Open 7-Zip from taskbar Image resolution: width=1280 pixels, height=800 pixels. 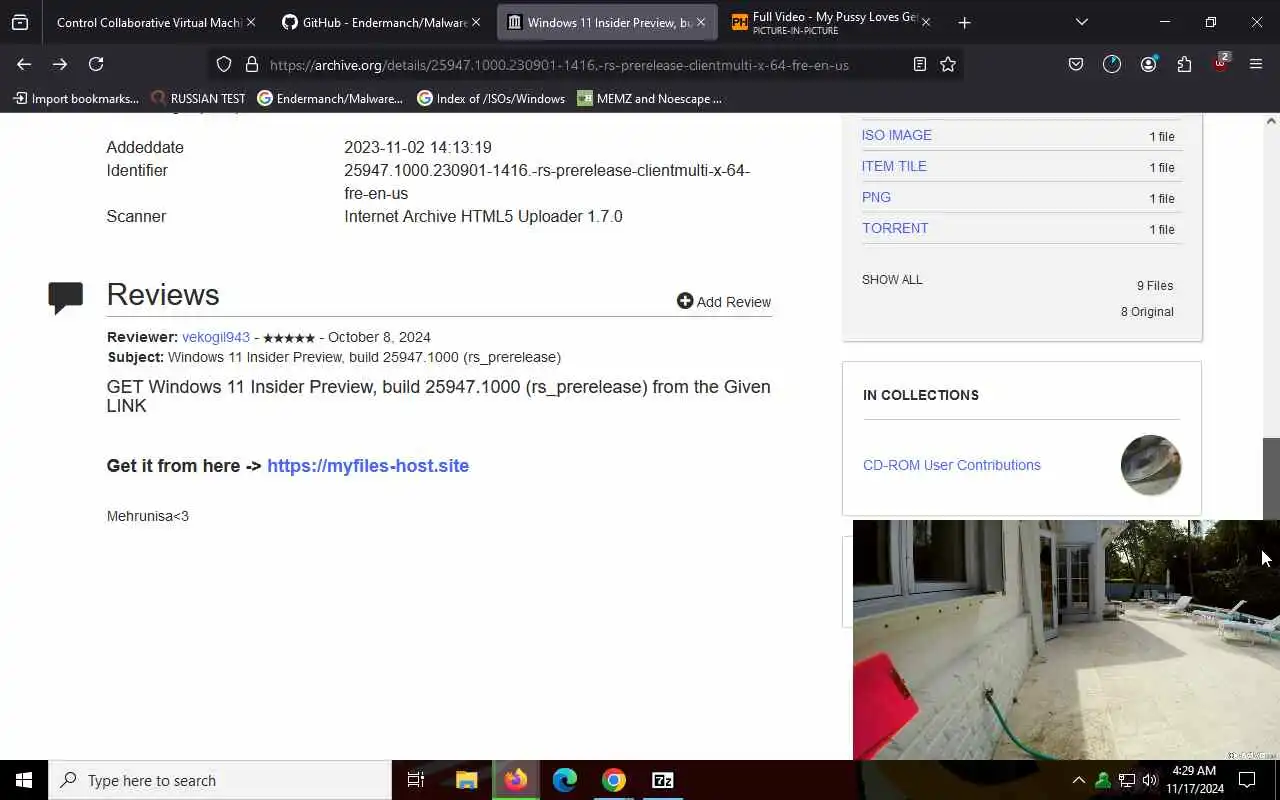point(663,780)
